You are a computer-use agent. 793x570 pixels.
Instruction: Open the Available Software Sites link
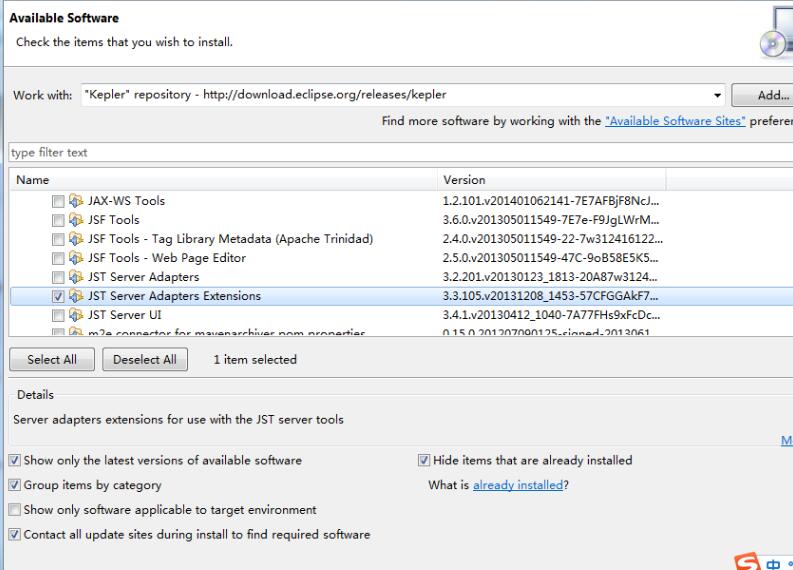point(675,121)
